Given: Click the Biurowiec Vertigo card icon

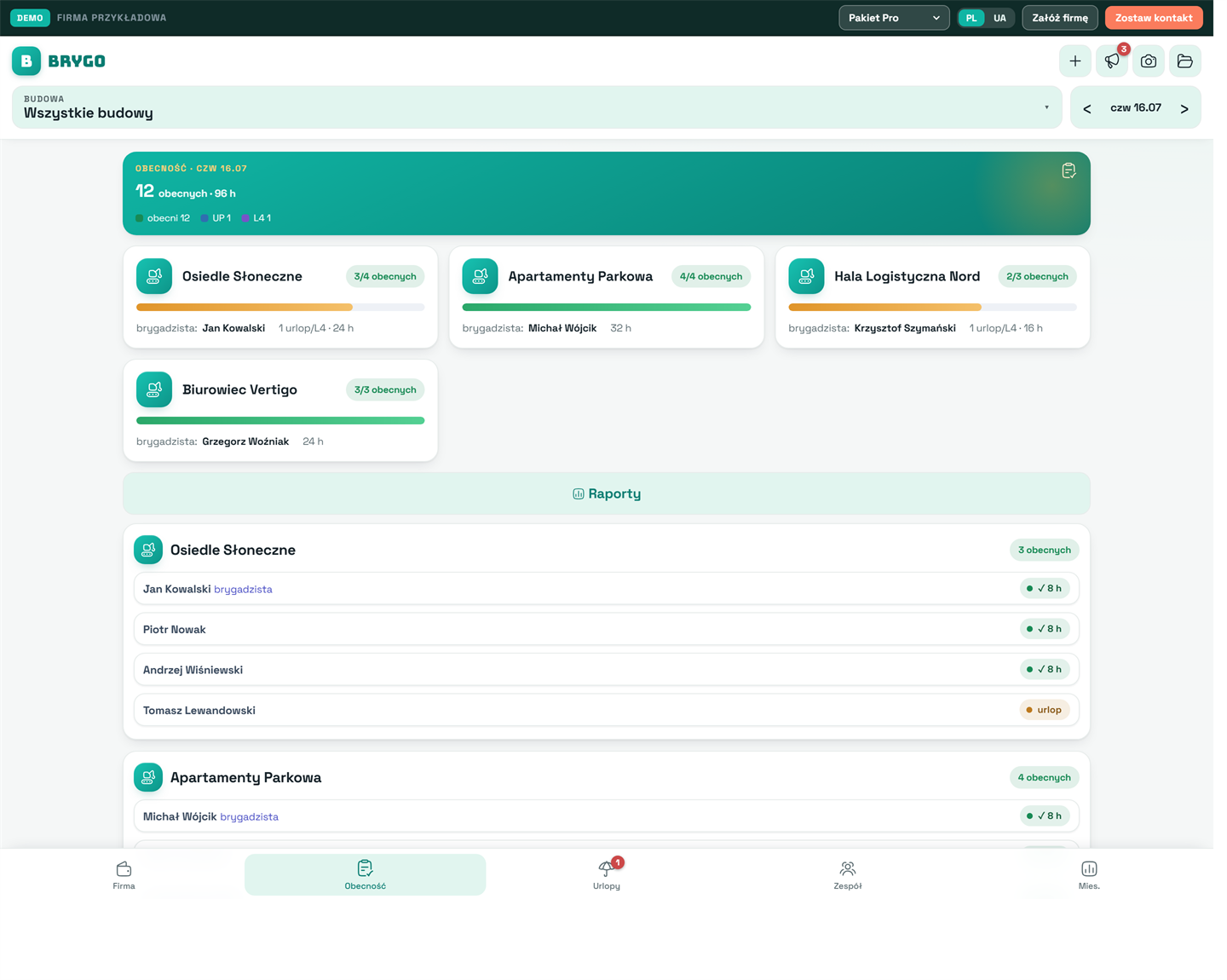Looking at the screenshot, I should coord(154,389).
